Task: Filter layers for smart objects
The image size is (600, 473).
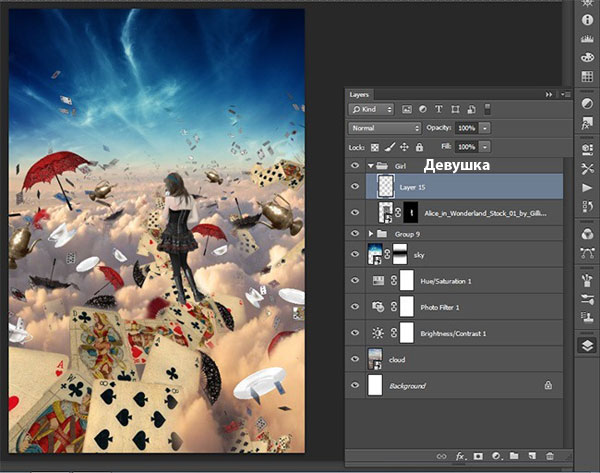Action: 471,109
